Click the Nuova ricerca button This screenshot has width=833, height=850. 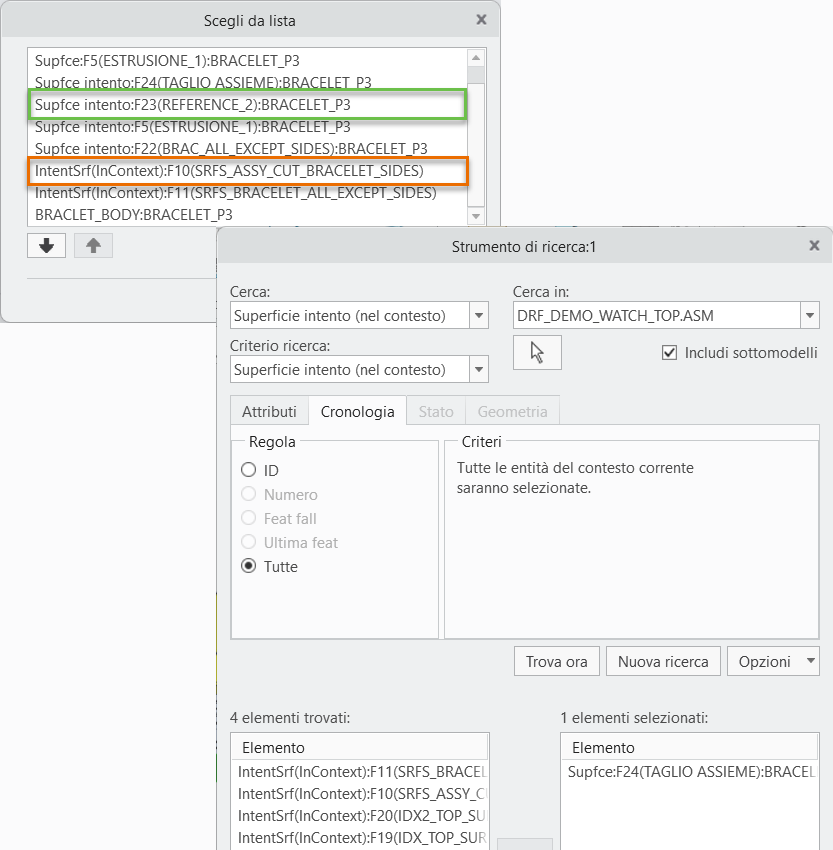pyautogui.click(x=663, y=661)
